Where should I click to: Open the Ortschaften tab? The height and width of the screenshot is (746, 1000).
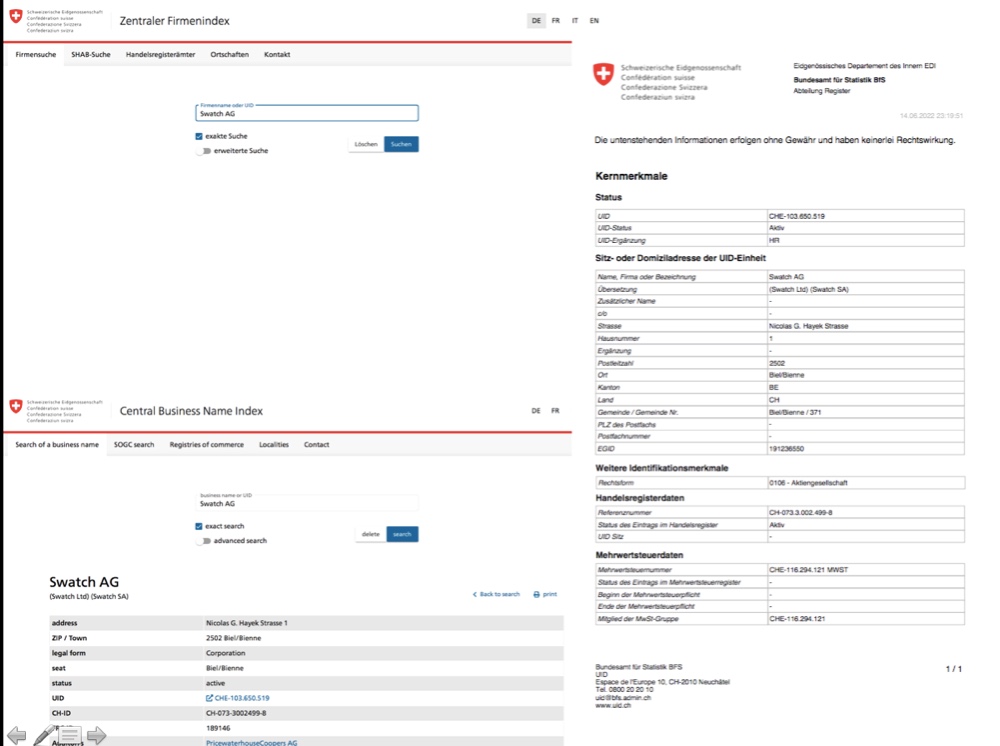[x=230, y=55]
